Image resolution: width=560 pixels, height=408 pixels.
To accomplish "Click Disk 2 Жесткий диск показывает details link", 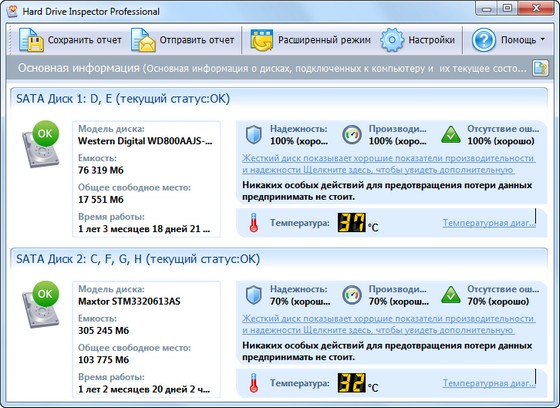I will pyautogui.click(x=389, y=324).
